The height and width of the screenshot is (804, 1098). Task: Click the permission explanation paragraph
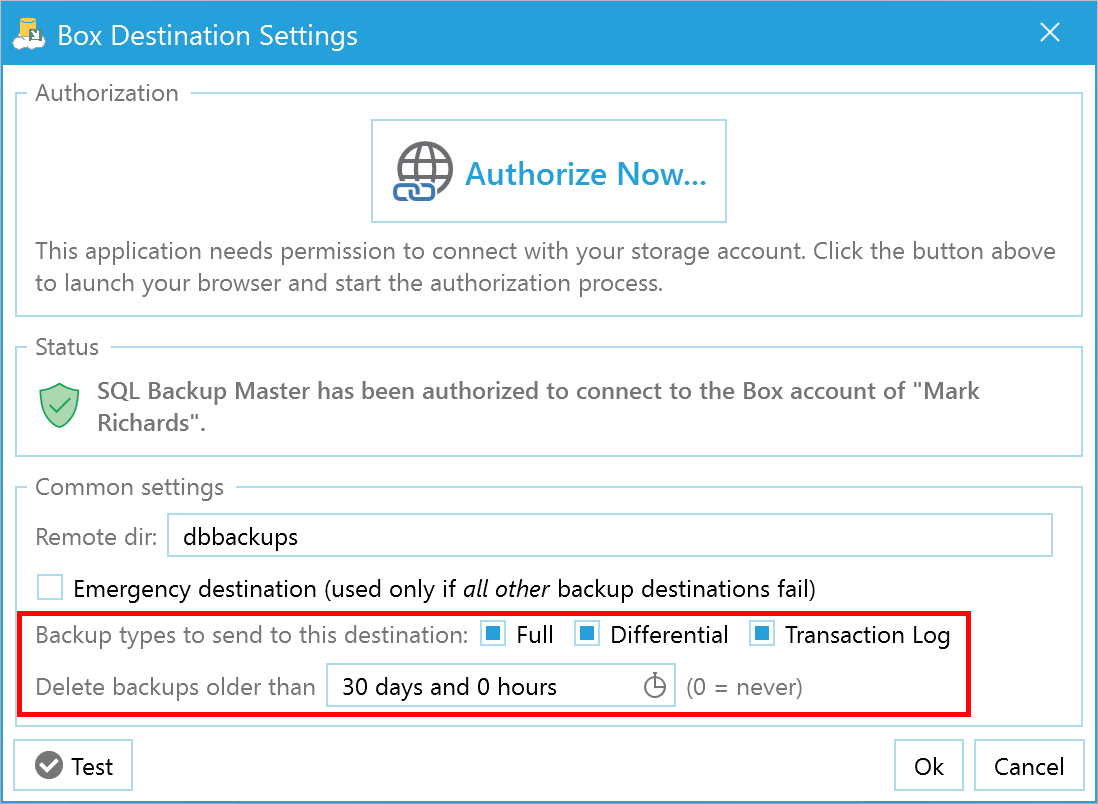(545, 267)
